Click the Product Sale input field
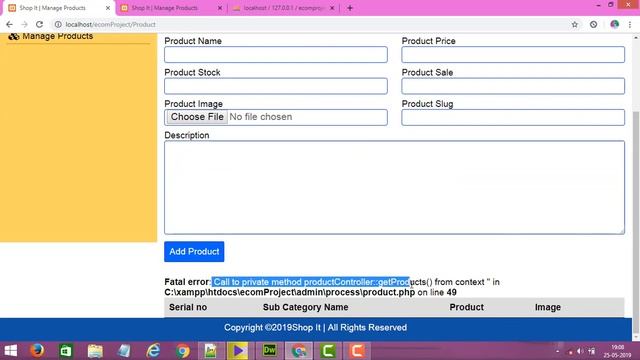 click(513, 86)
